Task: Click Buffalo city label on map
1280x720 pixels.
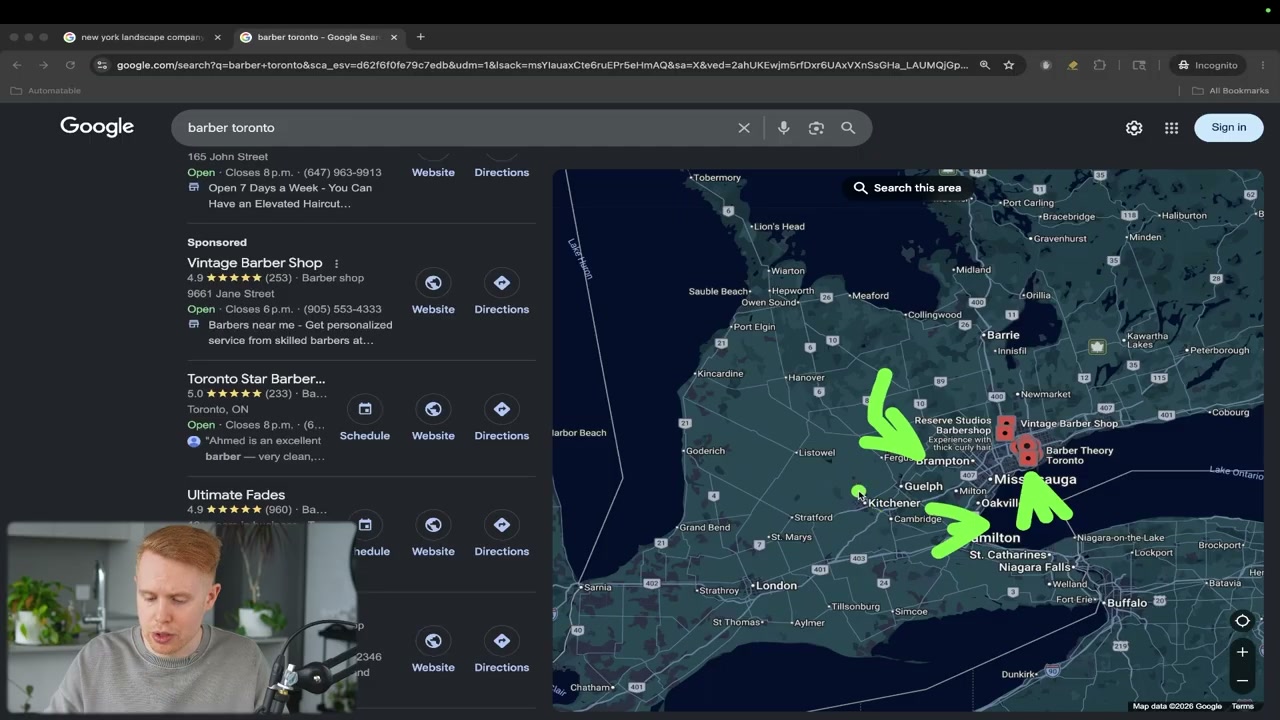Action: click(1126, 603)
